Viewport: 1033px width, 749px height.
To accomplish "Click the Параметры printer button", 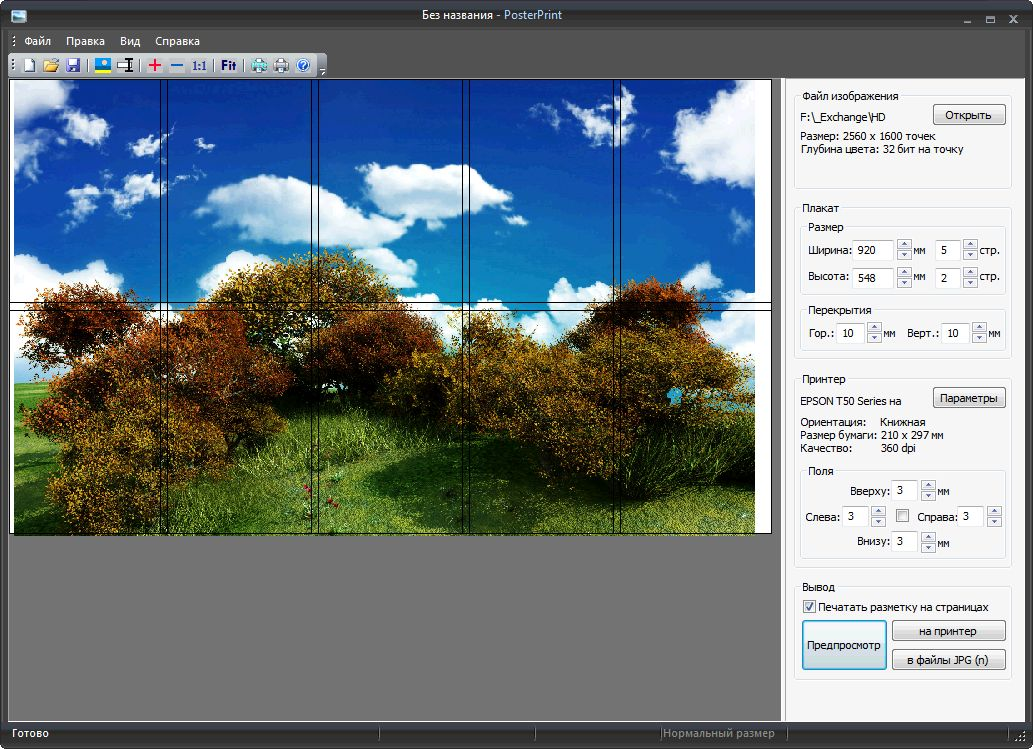I will pos(968,398).
